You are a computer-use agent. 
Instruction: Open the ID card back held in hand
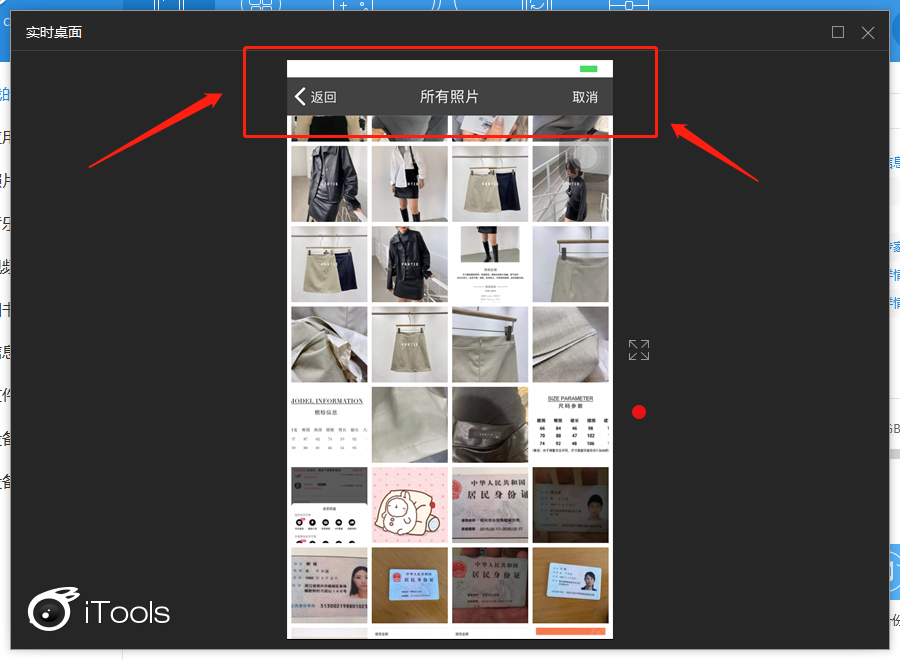tap(490, 585)
